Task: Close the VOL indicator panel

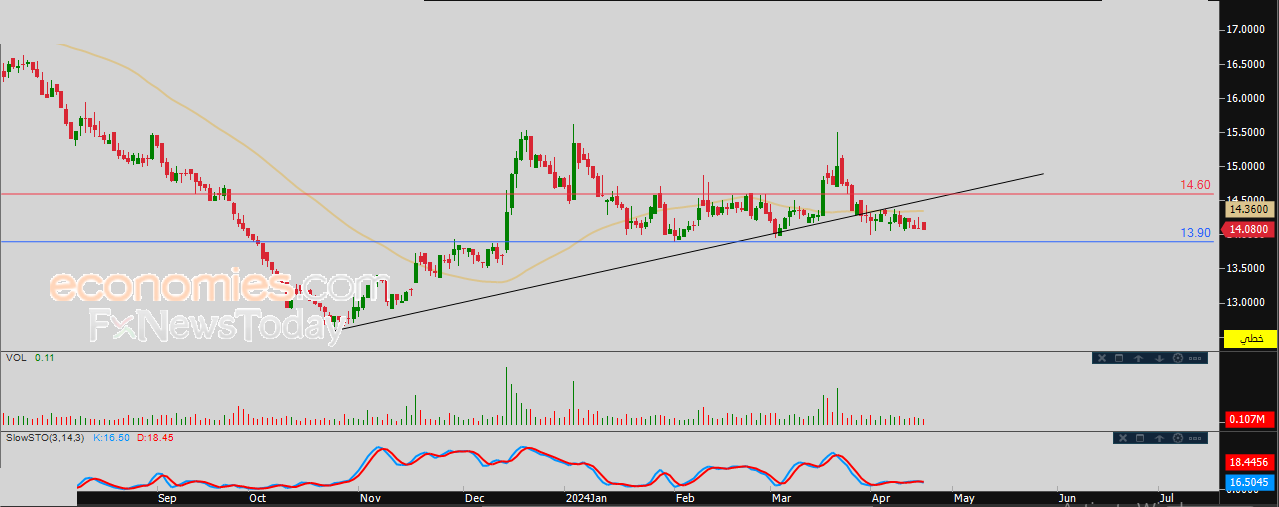Action: click(1102, 358)
